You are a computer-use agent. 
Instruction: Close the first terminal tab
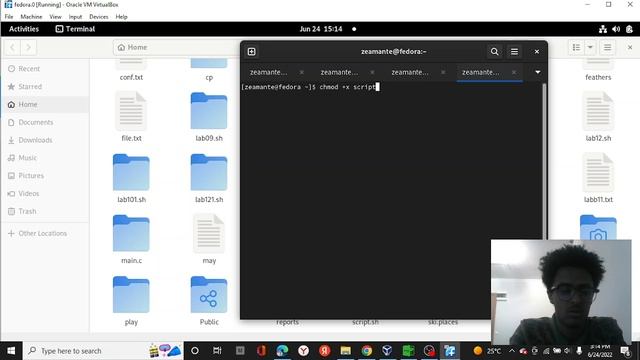[x=302, y=72]
